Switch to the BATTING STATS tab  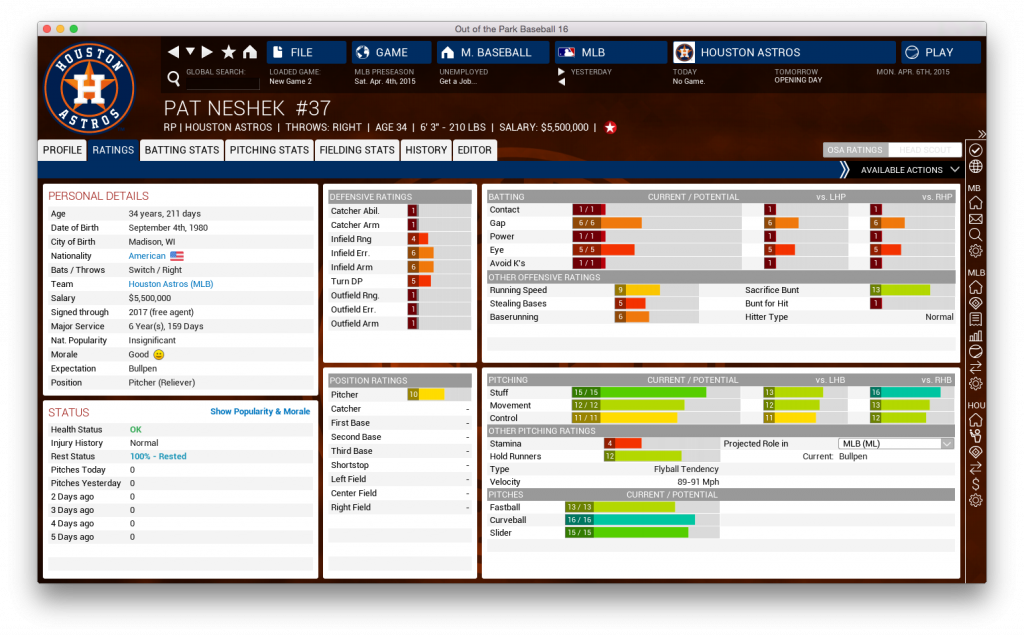click(x=182, y=150)
